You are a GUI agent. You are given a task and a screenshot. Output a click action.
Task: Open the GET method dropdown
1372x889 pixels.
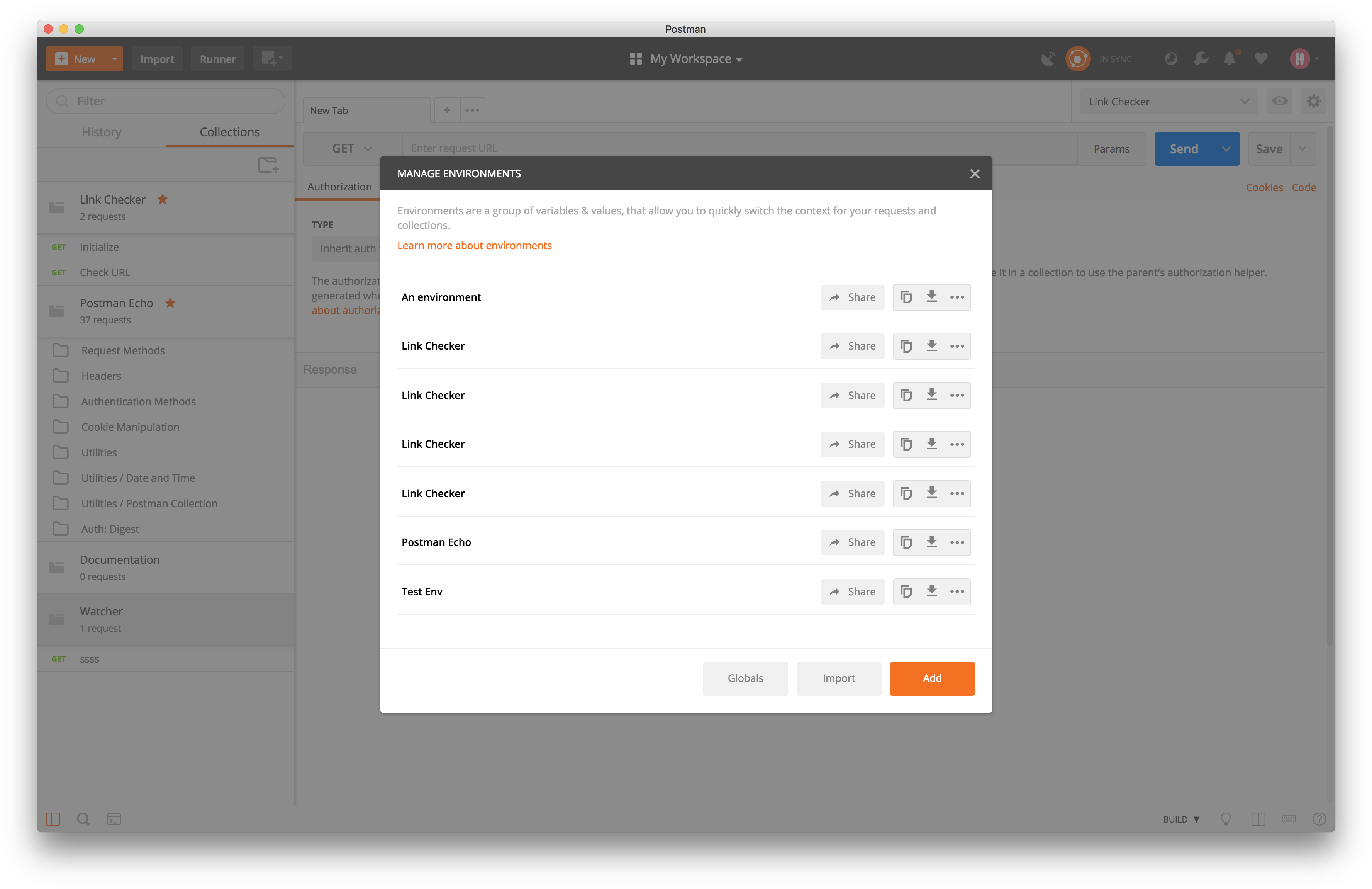coord(352,149)
